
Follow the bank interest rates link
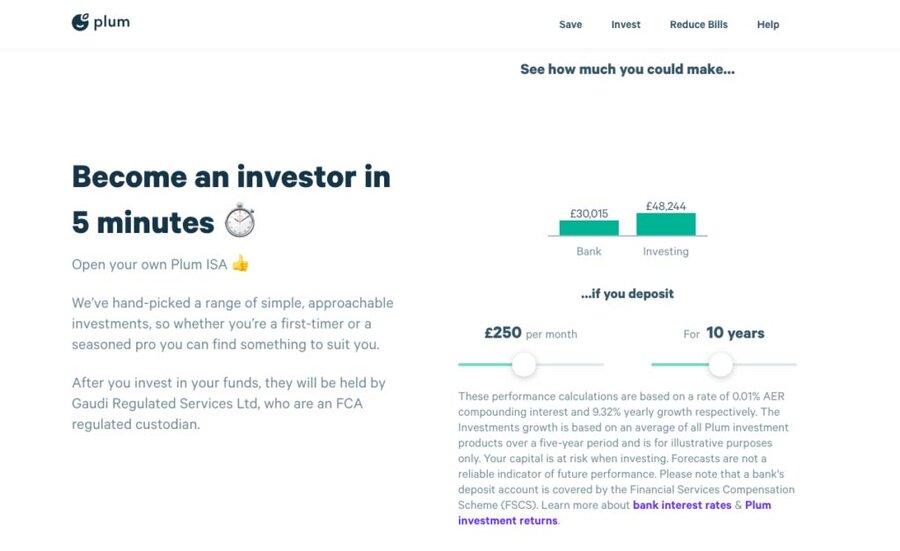682,505
